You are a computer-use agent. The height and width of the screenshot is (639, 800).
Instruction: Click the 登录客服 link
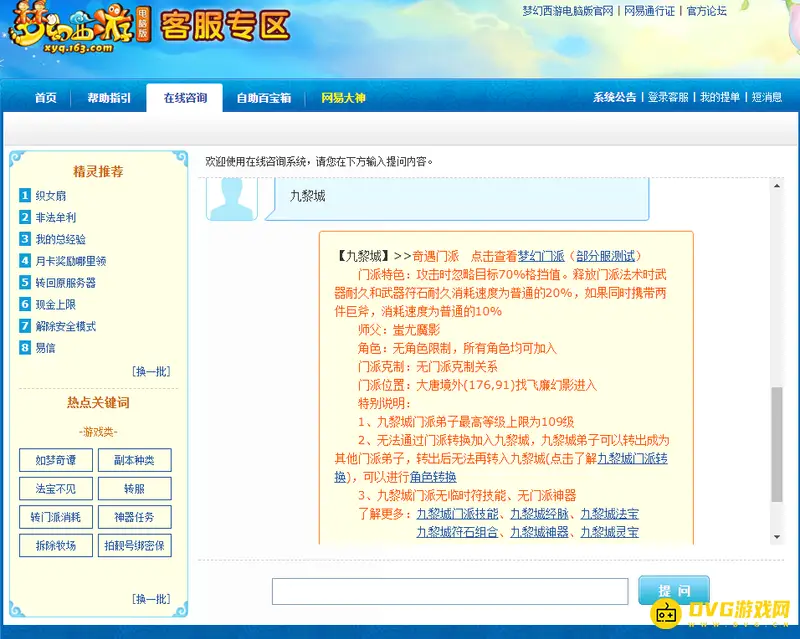pos(668,97)
